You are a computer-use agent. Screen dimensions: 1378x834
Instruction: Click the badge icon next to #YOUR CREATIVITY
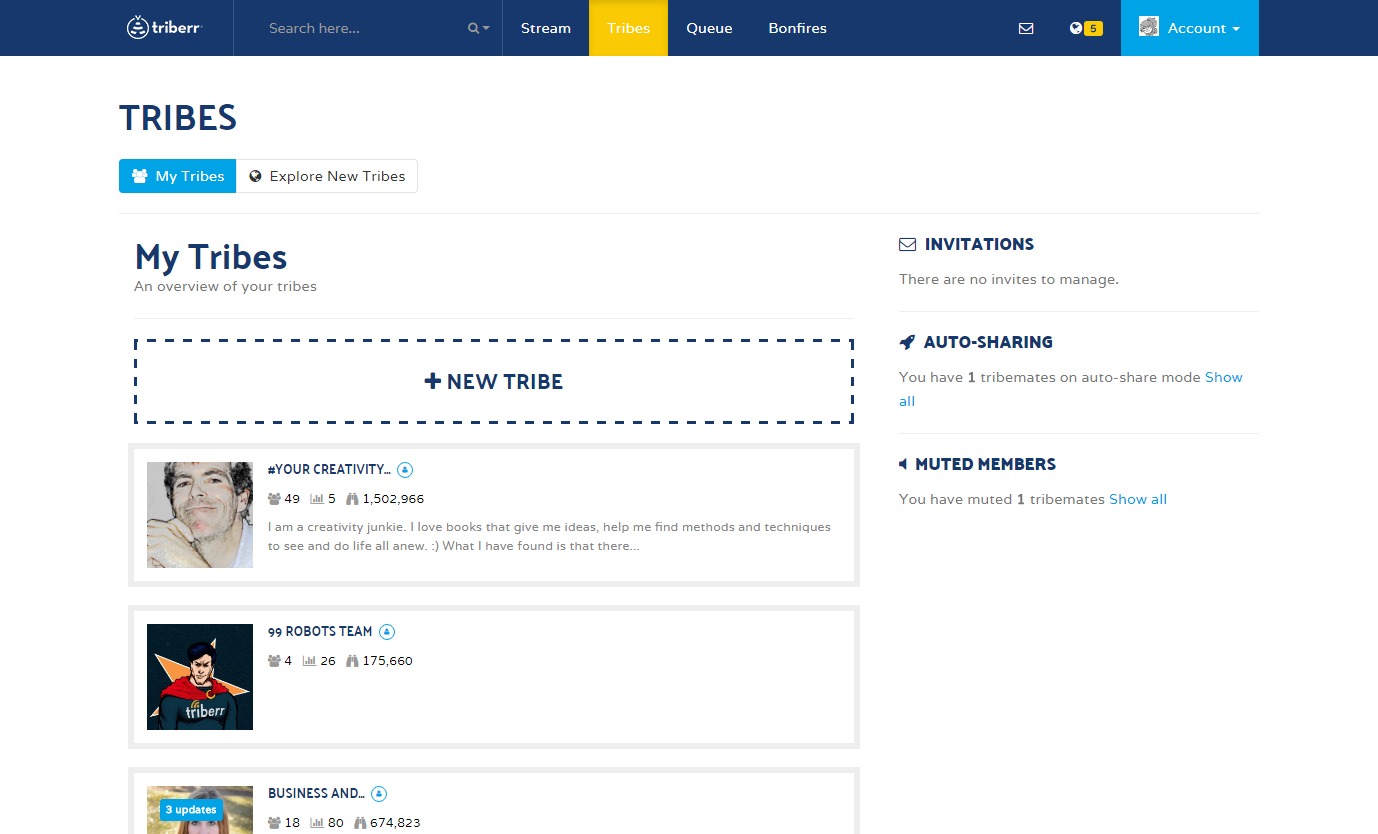click(x=405, y=470)
